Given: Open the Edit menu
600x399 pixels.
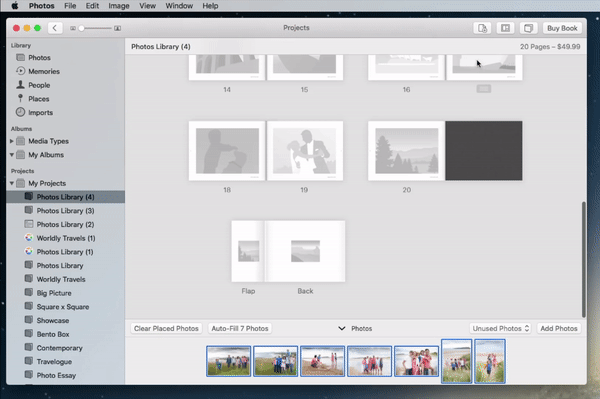Looking at the screenshot, I should tap(92, 6).
